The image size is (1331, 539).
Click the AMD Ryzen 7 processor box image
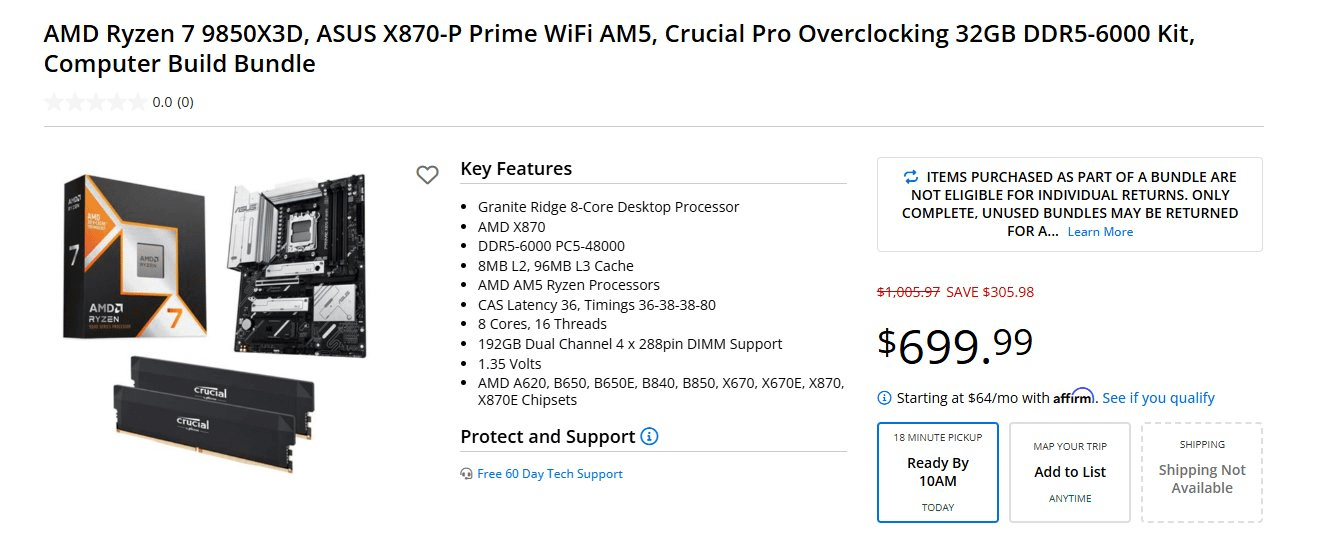(137, 256)
